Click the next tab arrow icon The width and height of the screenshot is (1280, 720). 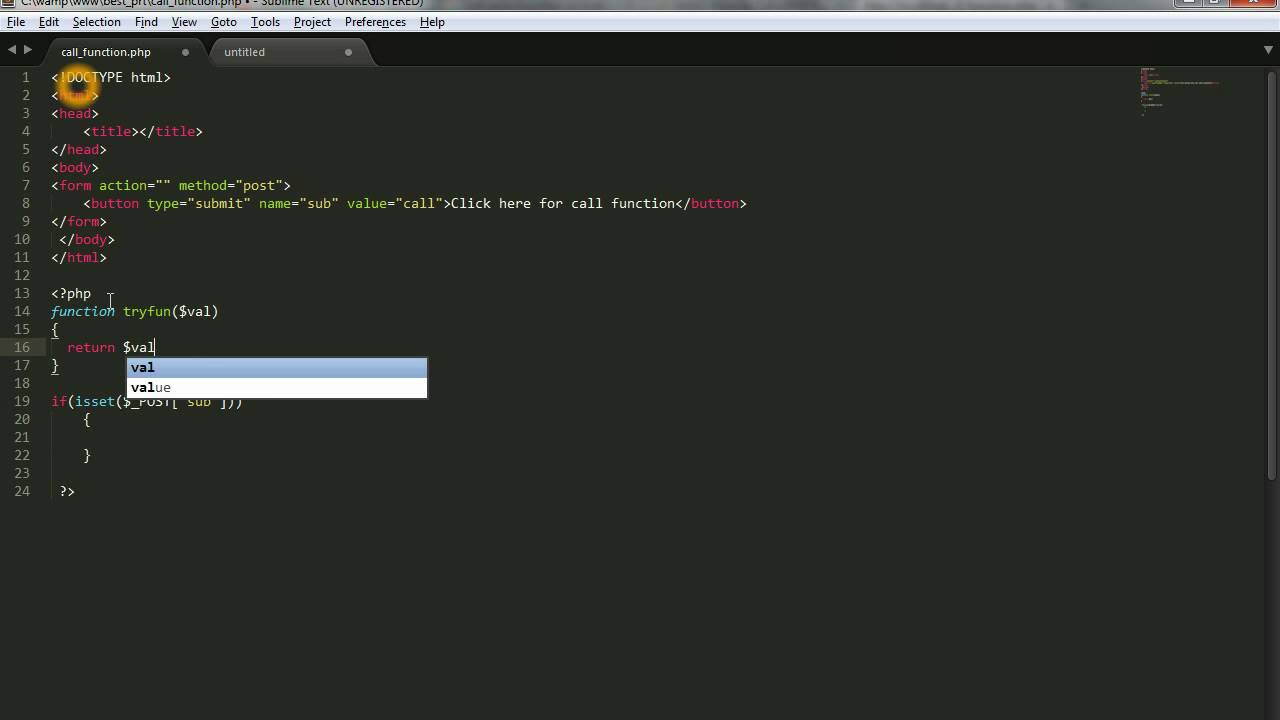(28, 50)
